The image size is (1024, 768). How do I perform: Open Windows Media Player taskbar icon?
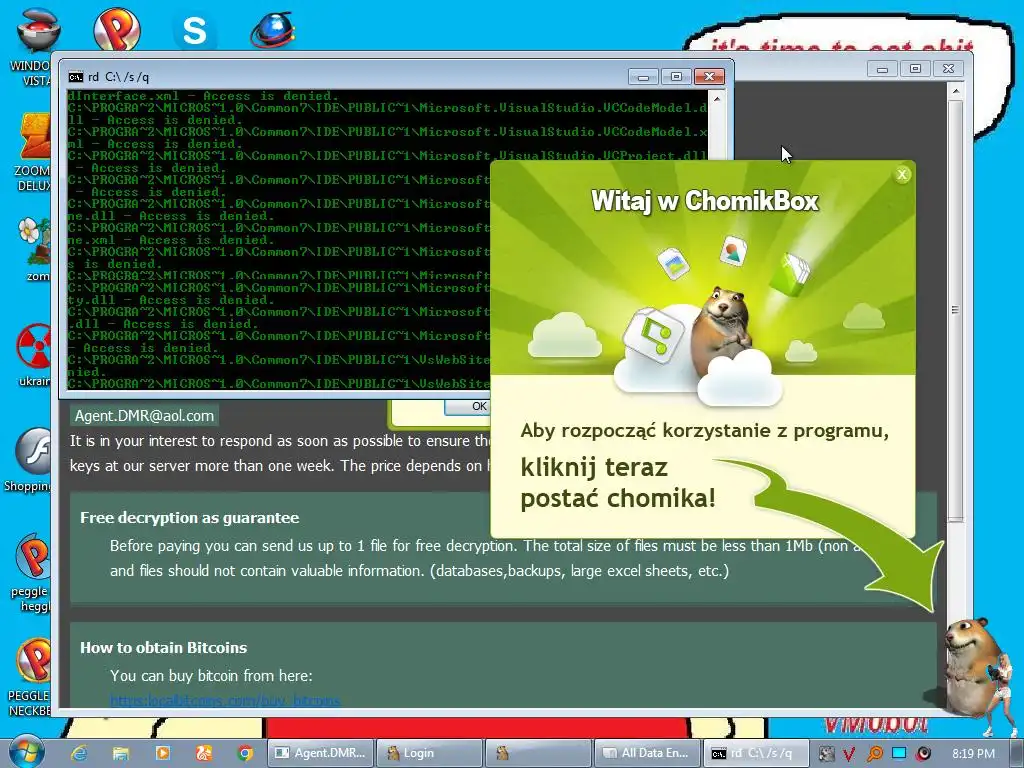click(x=163, y=753)
